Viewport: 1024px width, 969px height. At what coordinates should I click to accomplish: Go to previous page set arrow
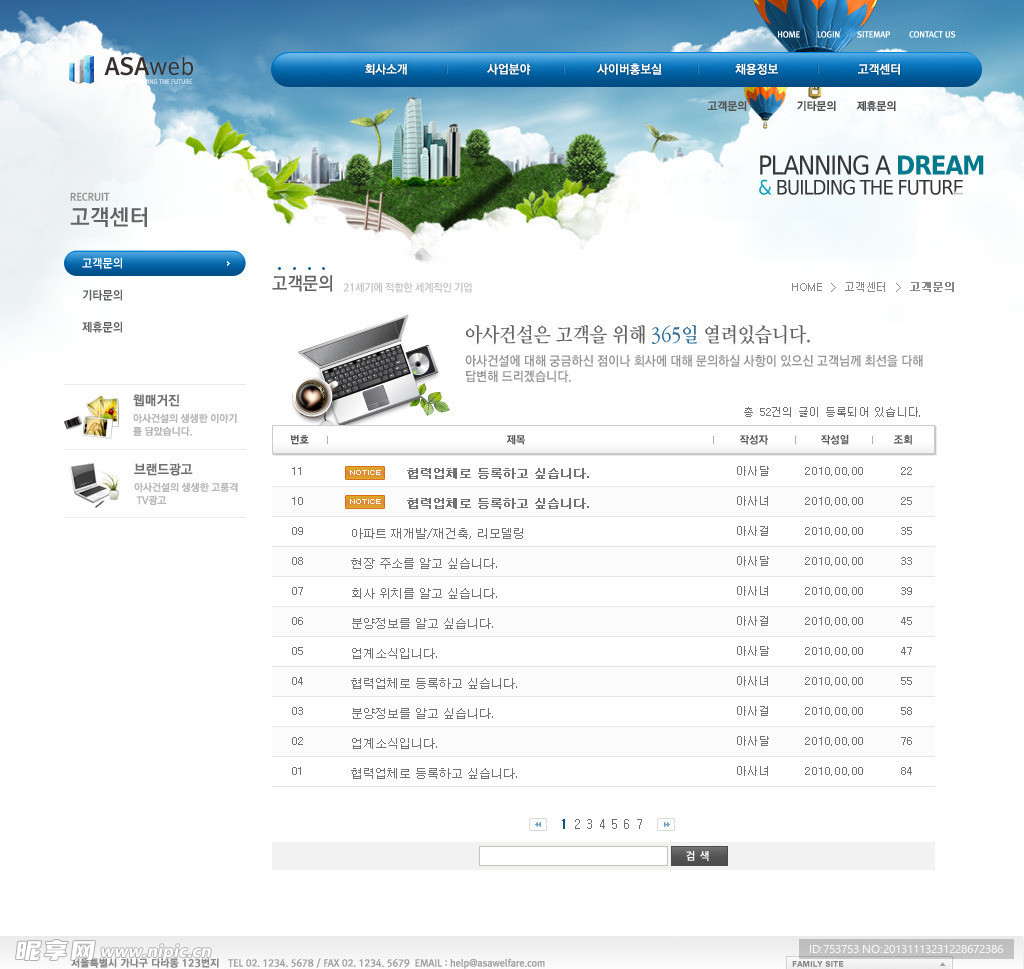point(537,824)
